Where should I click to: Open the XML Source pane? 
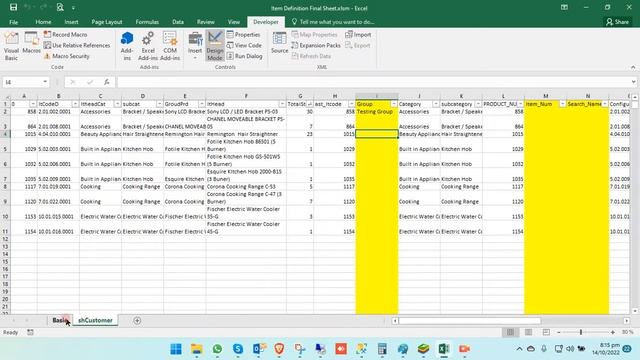(x=280, y=43)
